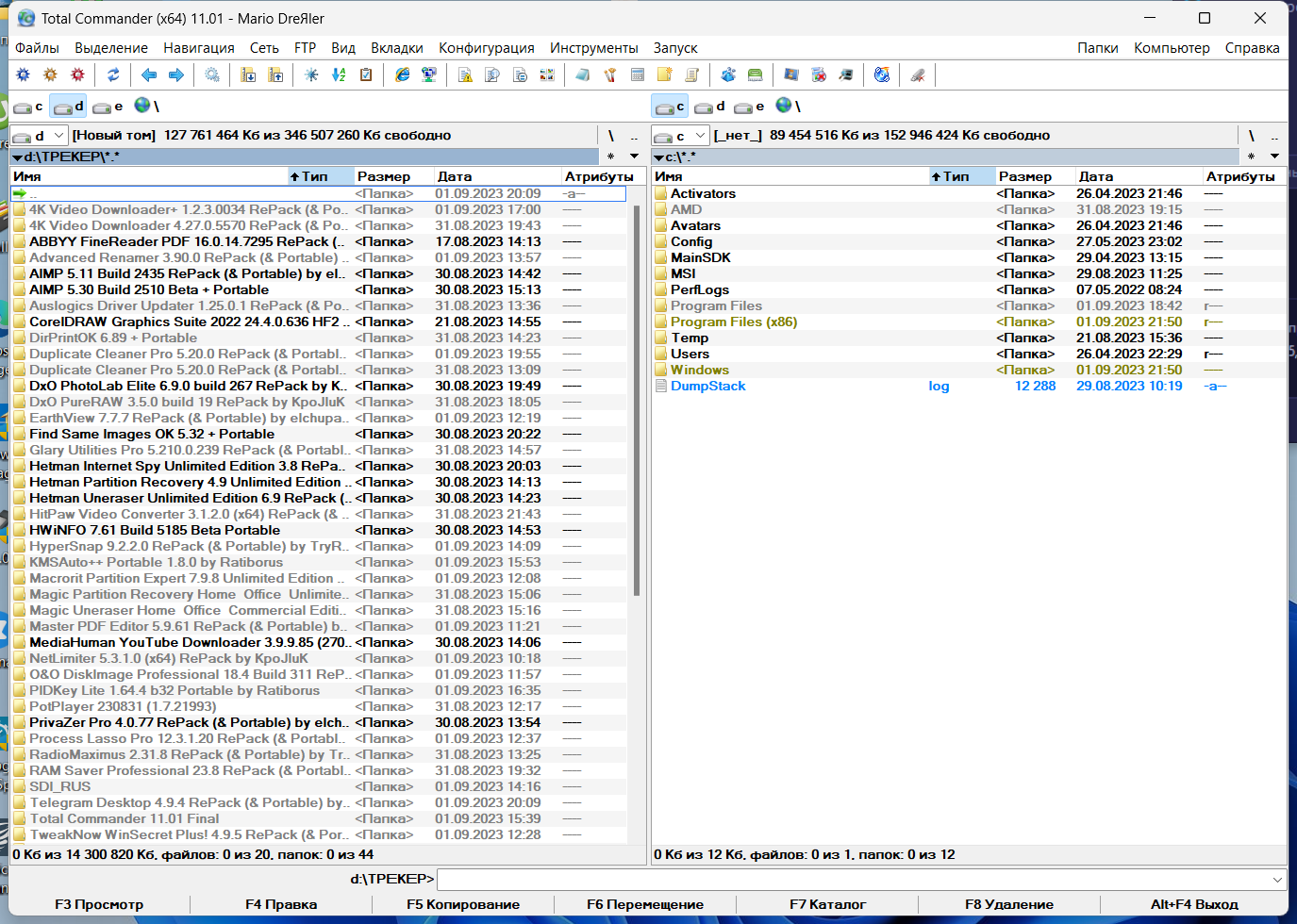
Task: Switch right panel to drive d button
Action: (710, 107)
